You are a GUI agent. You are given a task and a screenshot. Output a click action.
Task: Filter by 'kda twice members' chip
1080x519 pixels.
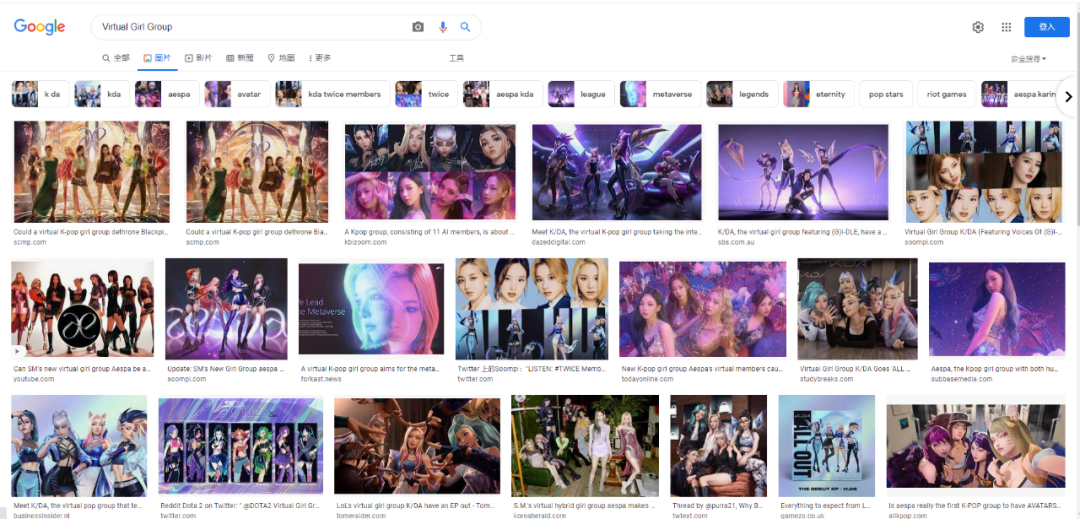click(333, 94)
